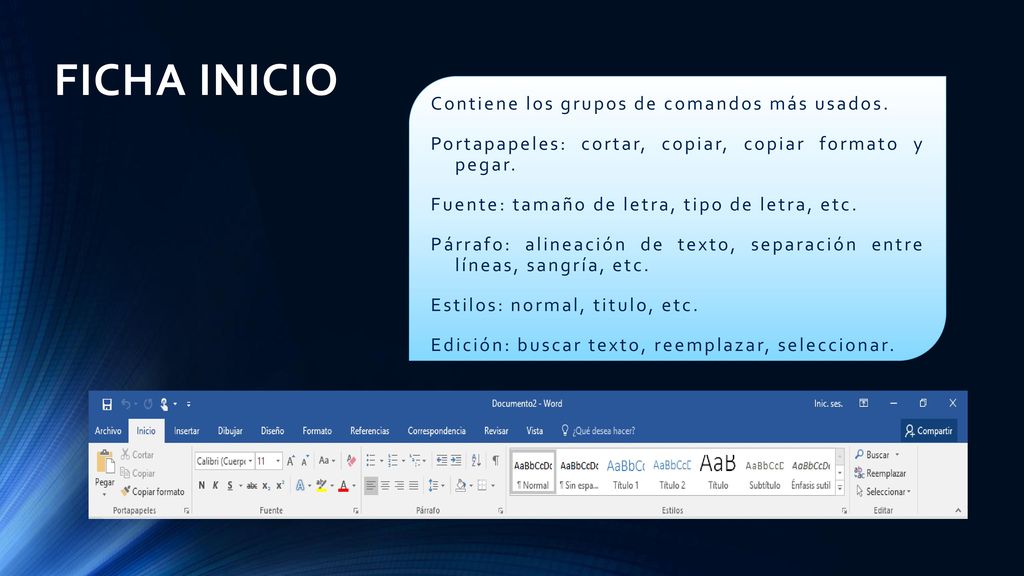
Task: Select the Sin espaciado style
Action: pyautogui.click(x=579, y=472)
